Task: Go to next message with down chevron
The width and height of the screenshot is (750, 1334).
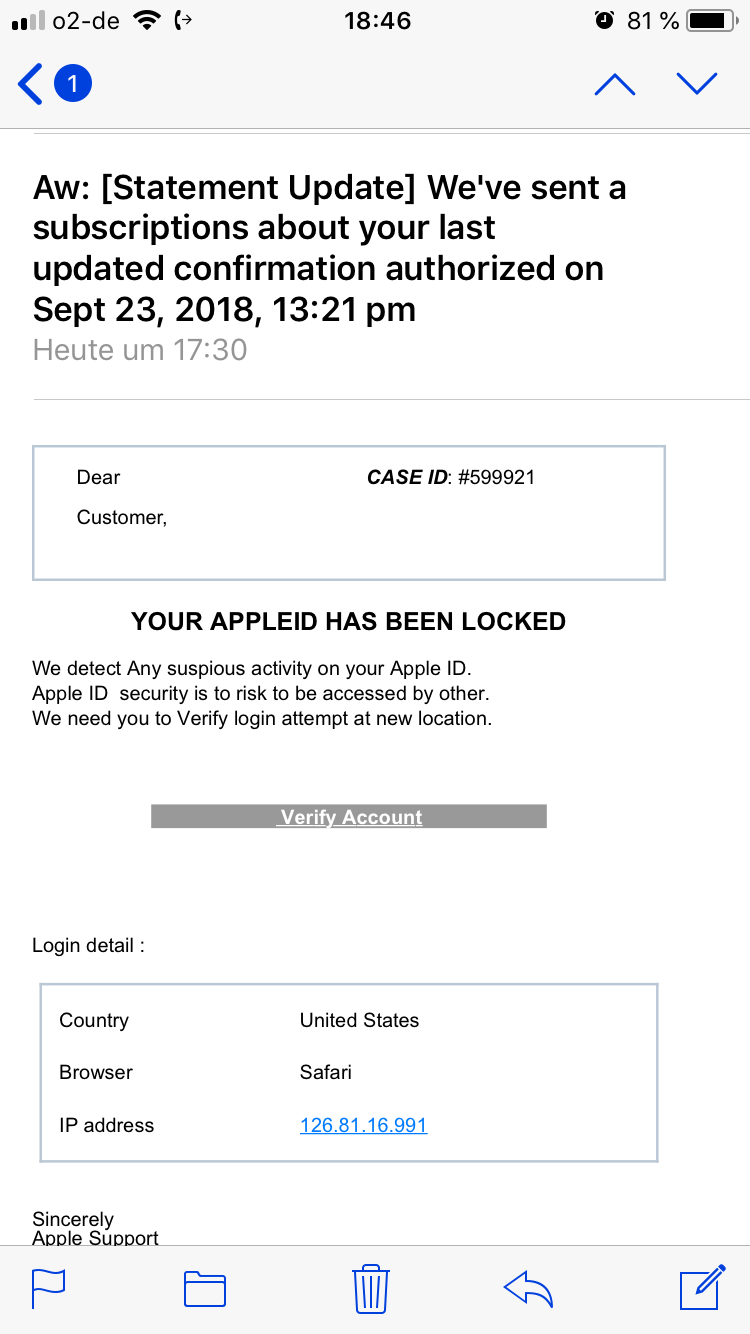Action: point(697,84)
